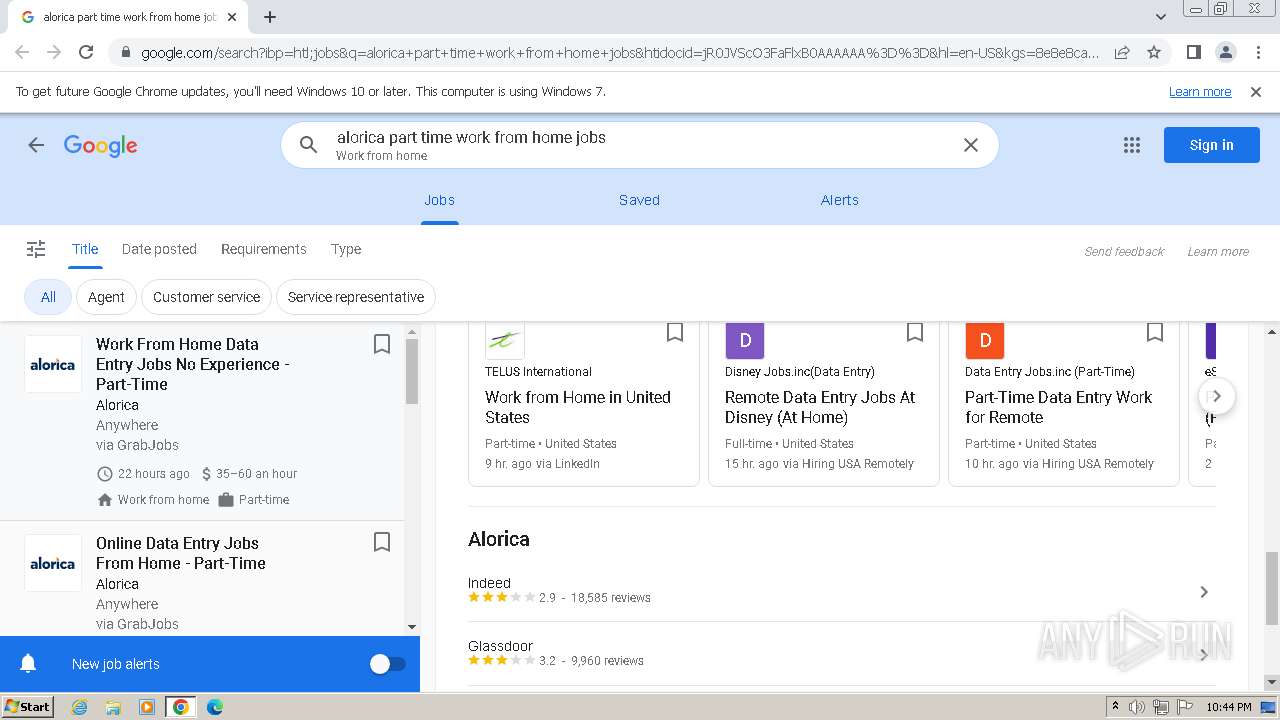
Task: Open the Date posted filter
Action: coord(159,249)
